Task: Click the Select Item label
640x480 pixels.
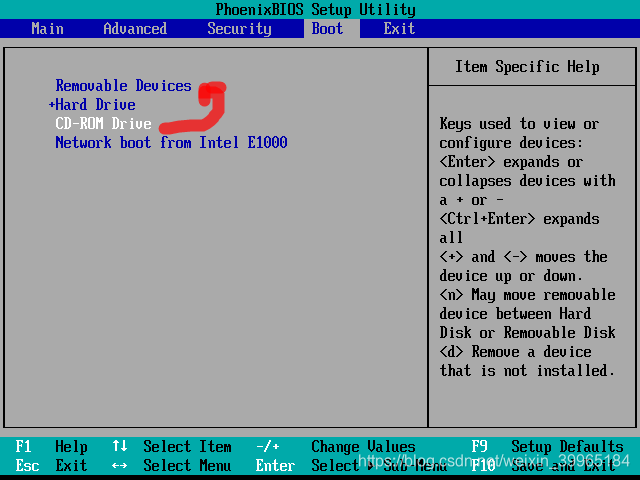Action: (x=187, y=447)
